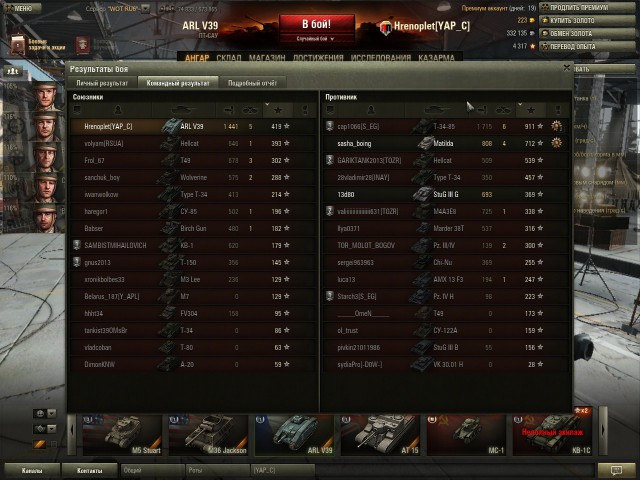The height and width of the screenshot is (480, 640).
Task: Open the Роты chat channel tab
Action: pos(217,470)
